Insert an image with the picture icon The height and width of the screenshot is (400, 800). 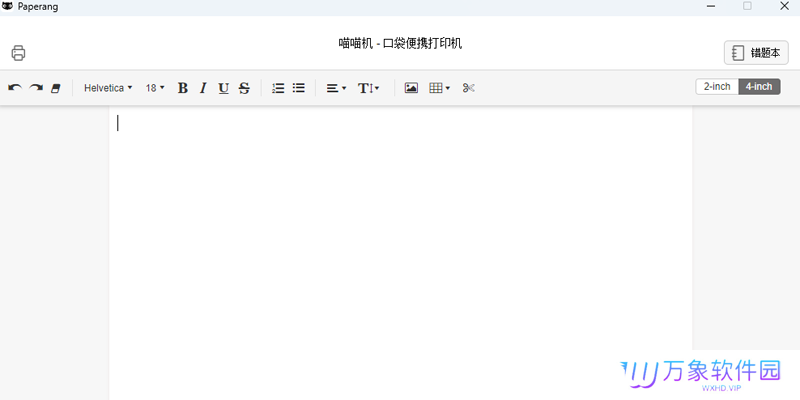click(x=411, y=88)
